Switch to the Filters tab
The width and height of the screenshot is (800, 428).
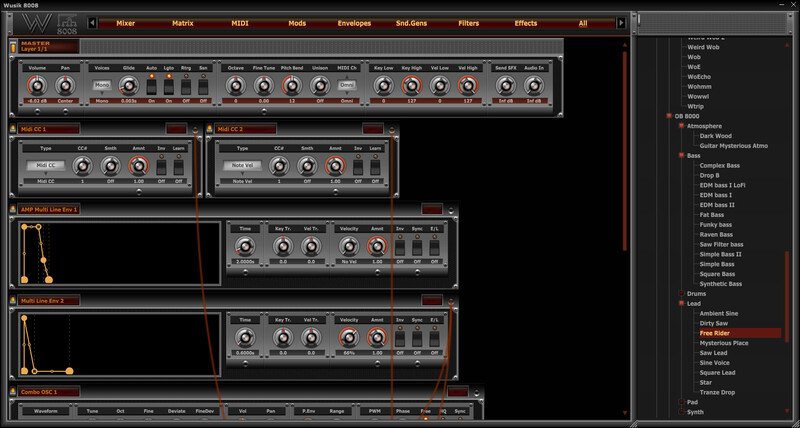click(x=468, y=22)
